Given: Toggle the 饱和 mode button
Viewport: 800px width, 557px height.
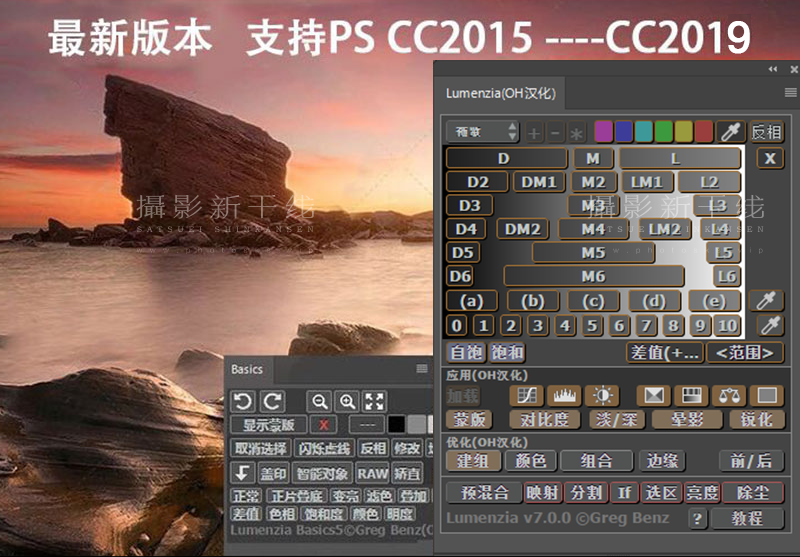Looking at the screenshot, I should click(507, 352).
